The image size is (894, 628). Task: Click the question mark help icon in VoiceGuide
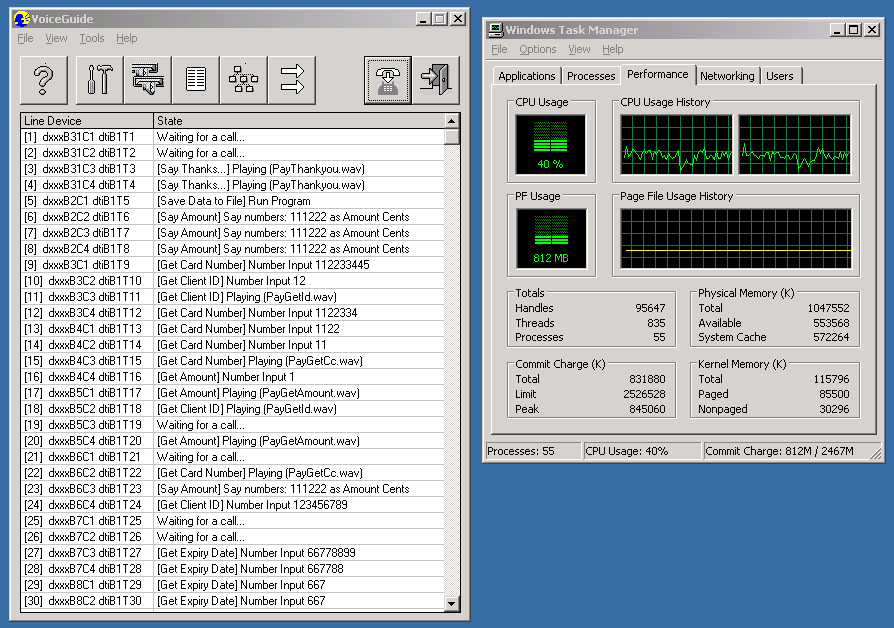coord(44,80)
